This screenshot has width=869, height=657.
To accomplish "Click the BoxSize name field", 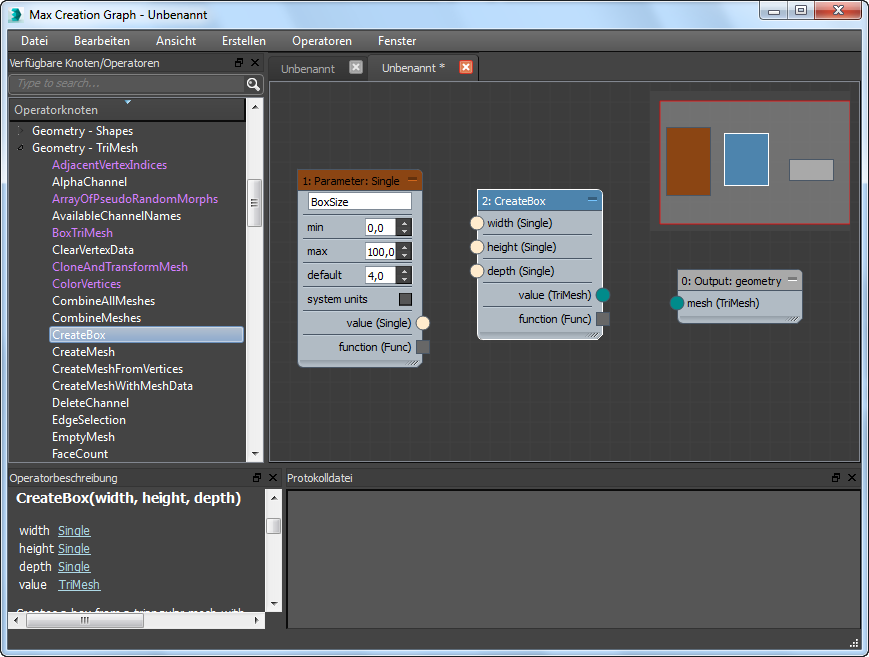I will 360,201.
